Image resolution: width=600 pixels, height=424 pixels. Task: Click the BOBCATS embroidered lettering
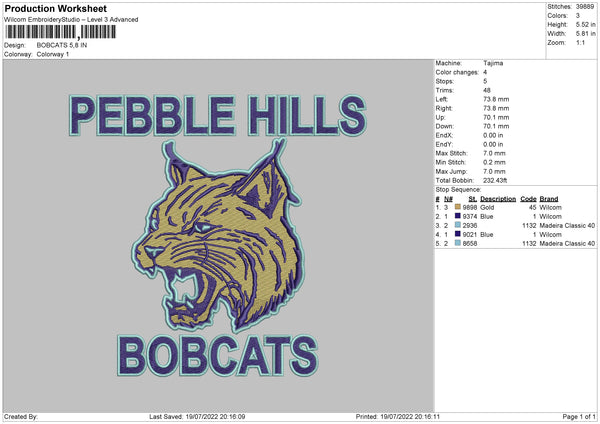pyautogui.click(x=218, y=356)
